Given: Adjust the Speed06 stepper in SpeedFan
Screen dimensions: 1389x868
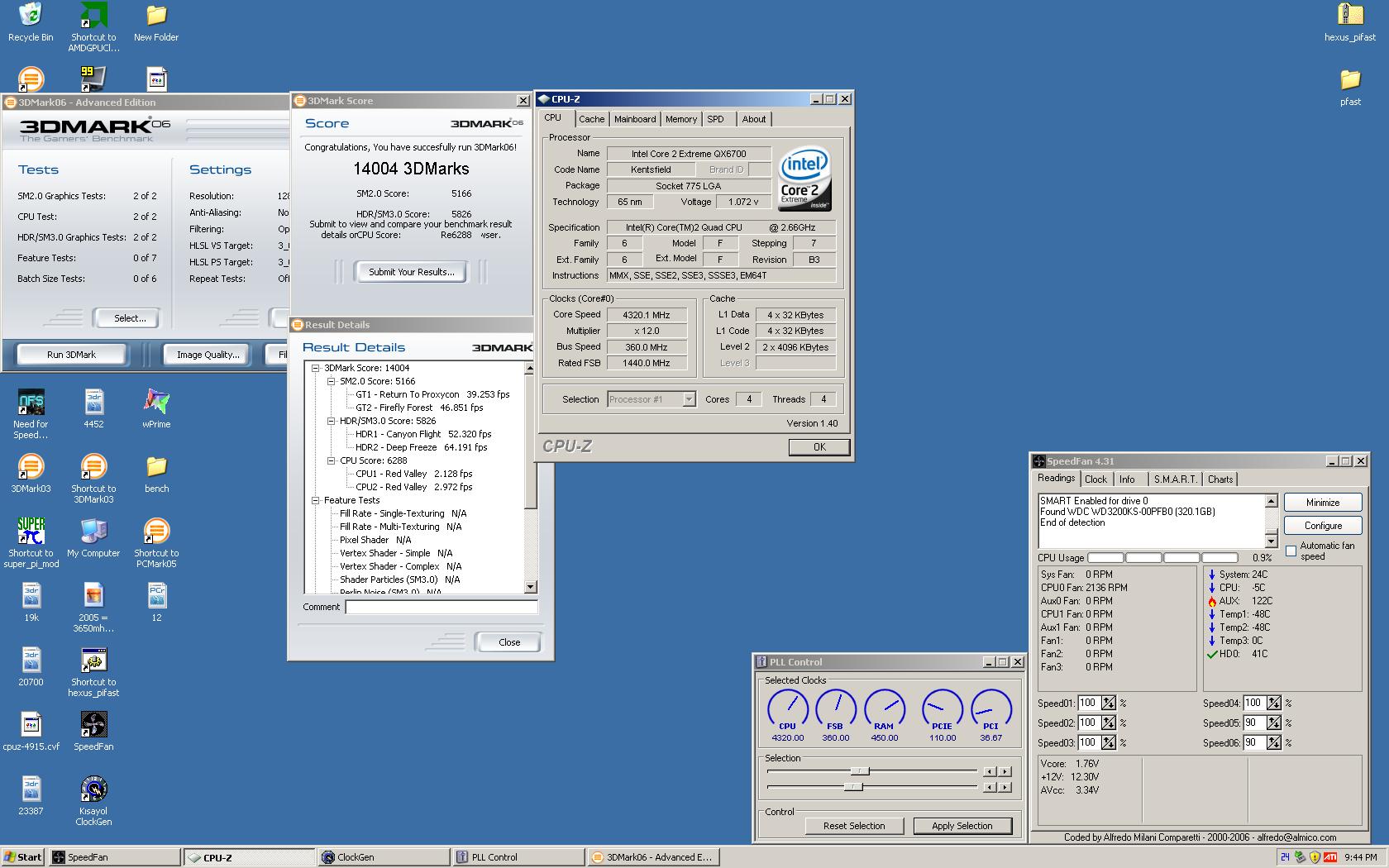Looking at the screenshot, I should [1273, 743].
